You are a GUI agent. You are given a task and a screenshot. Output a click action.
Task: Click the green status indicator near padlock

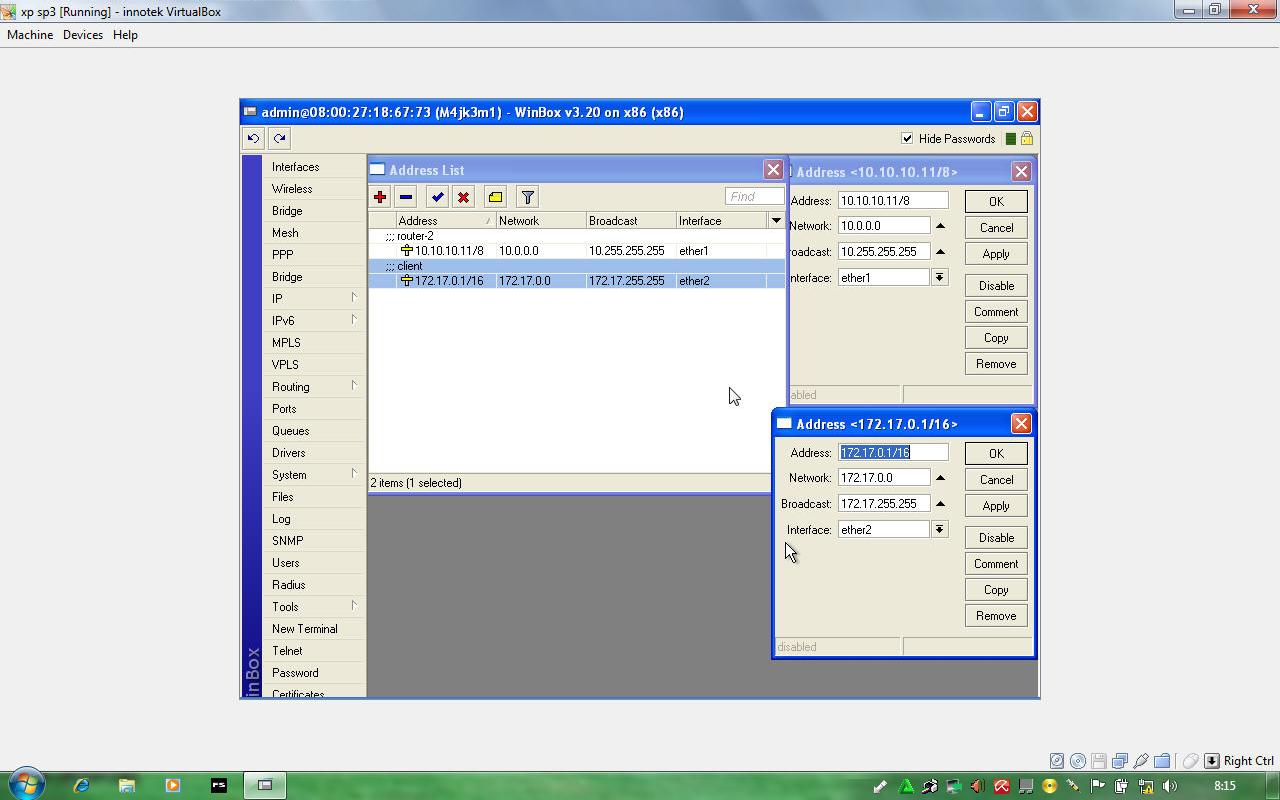1010,139
